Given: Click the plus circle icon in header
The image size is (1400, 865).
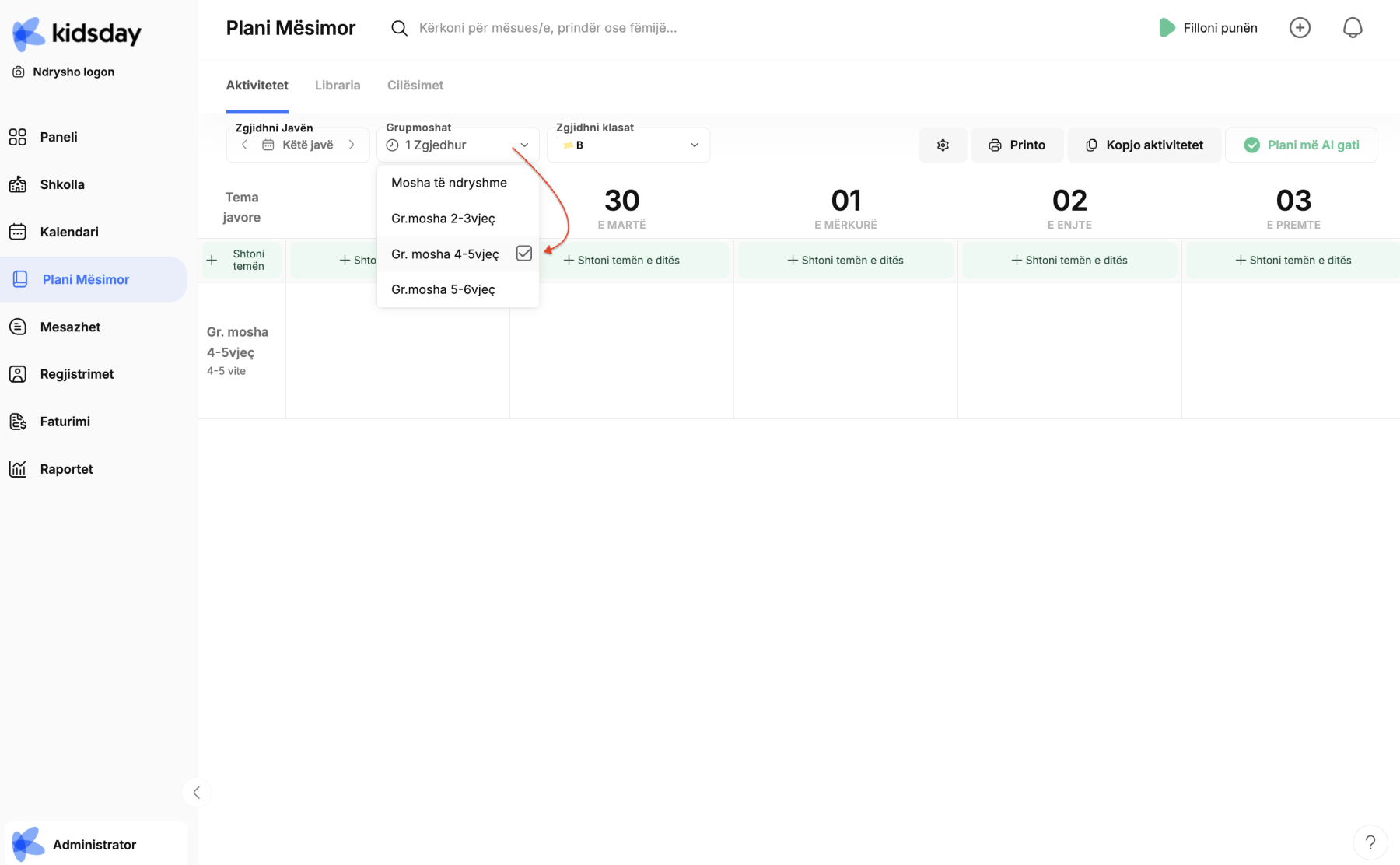Looking at the screenshot, I should pos(1300,28).
